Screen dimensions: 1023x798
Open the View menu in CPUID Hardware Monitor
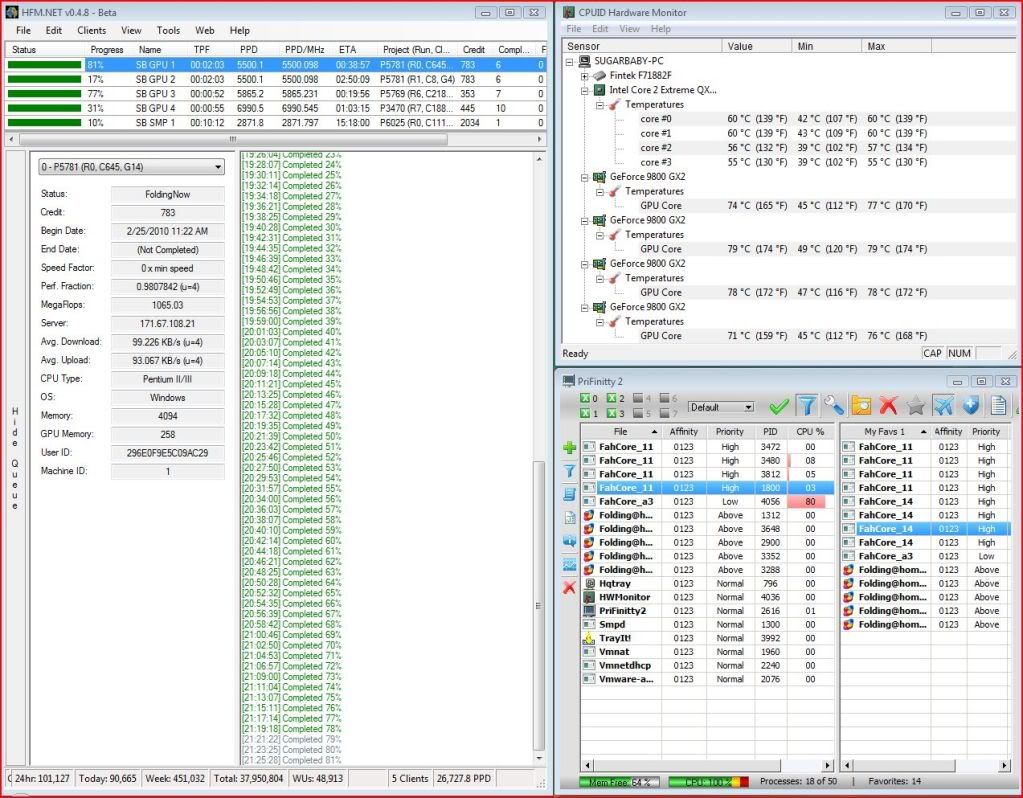coord(629,29)
